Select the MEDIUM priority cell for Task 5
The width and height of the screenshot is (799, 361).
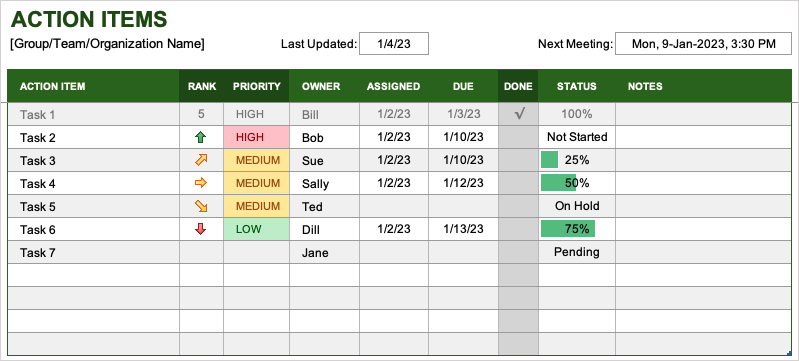(256, 206)
